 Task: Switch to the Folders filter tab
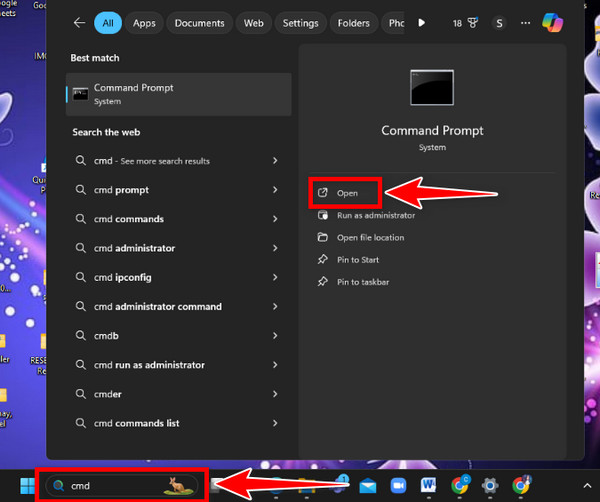pos(354,23)
